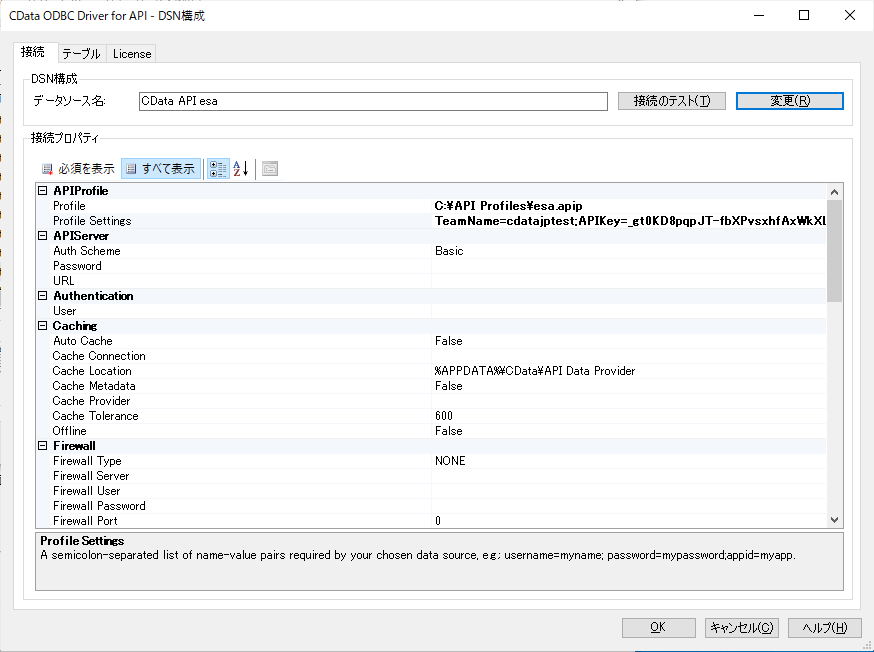Viewport: 874px width, 652px height.
Task: Confirm with the OK button
Action: tap(658, 628)
